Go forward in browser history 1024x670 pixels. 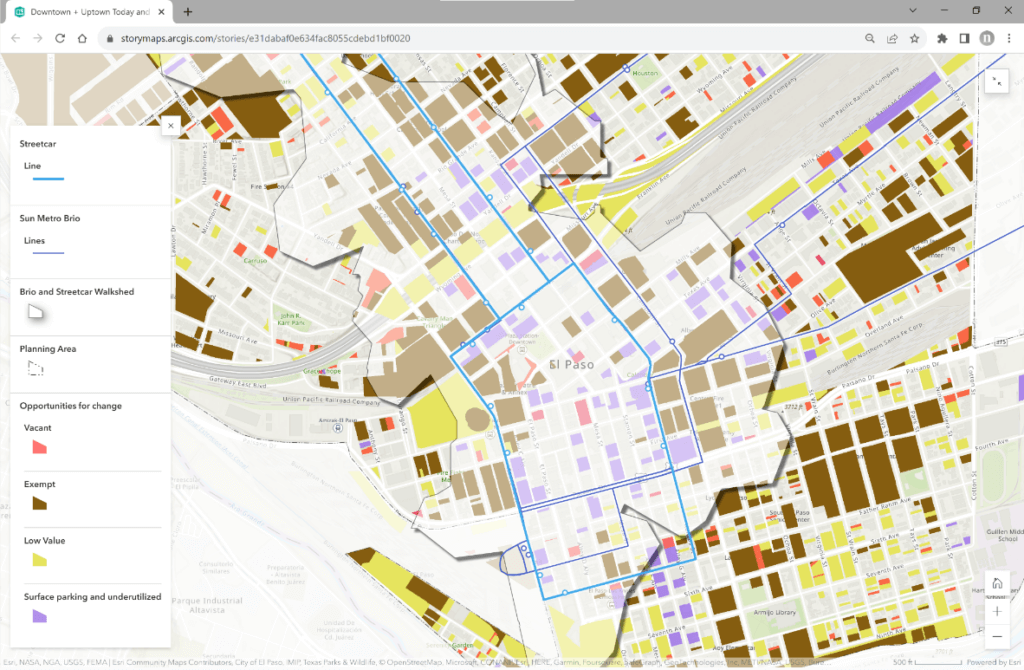pyautogui.click(x=38, y=39)
